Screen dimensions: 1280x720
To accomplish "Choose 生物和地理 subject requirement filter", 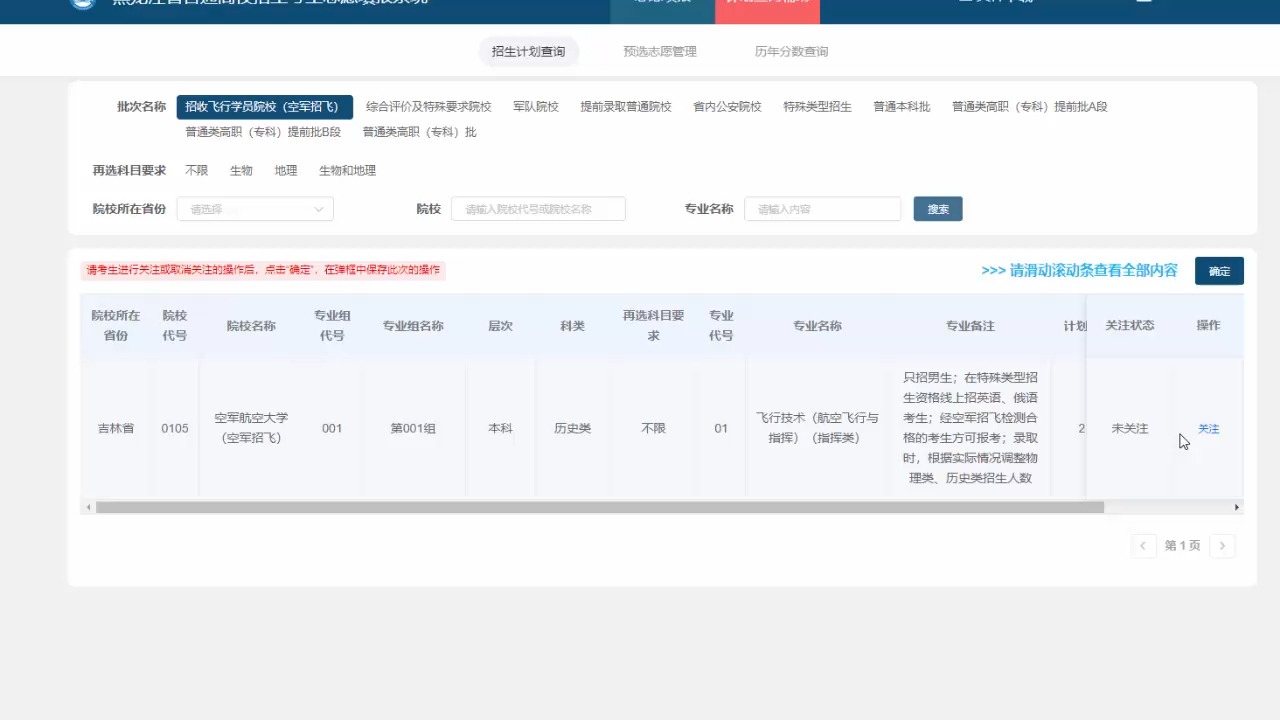I will [x=347, y=171].
